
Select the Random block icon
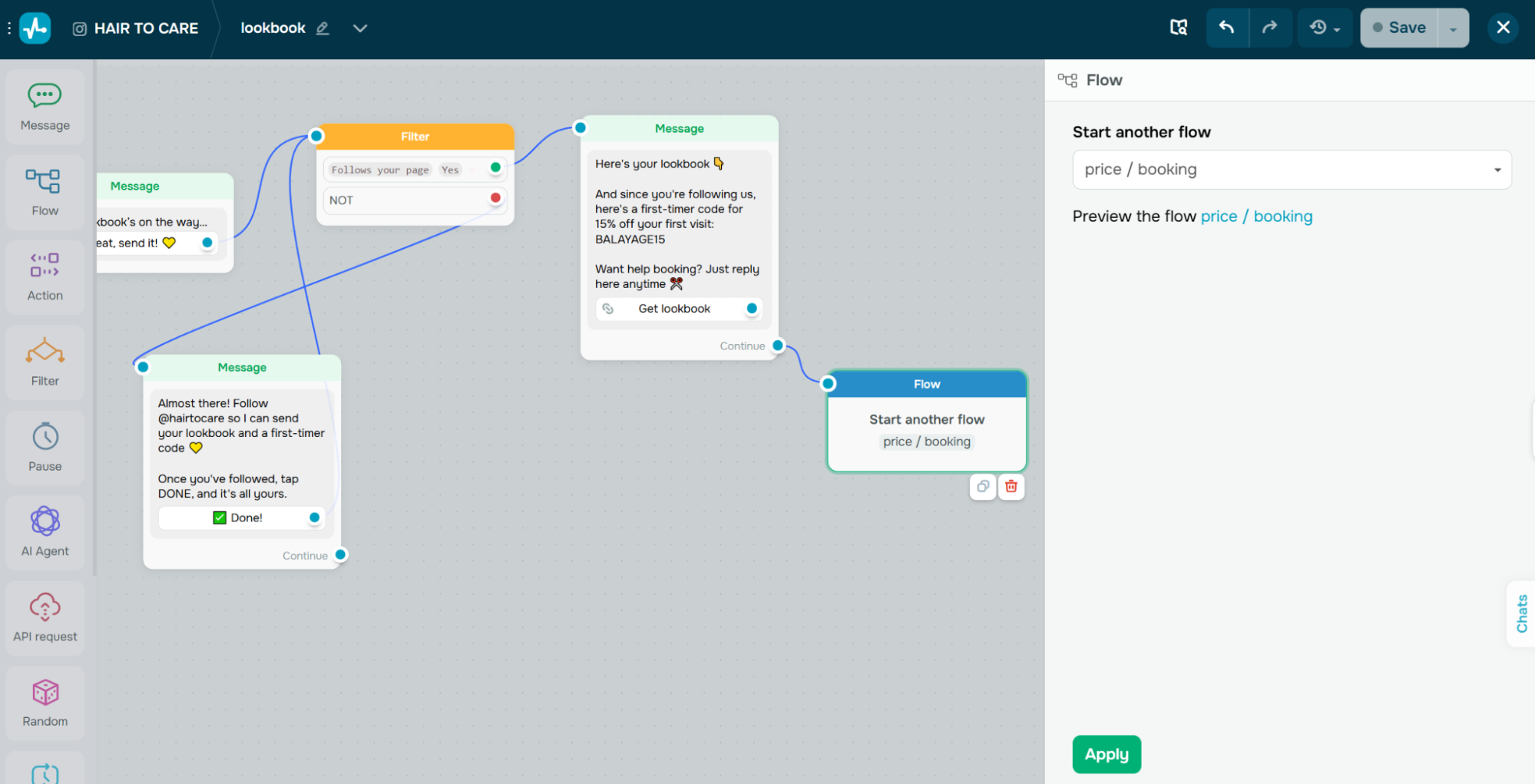tap(45, 703)
